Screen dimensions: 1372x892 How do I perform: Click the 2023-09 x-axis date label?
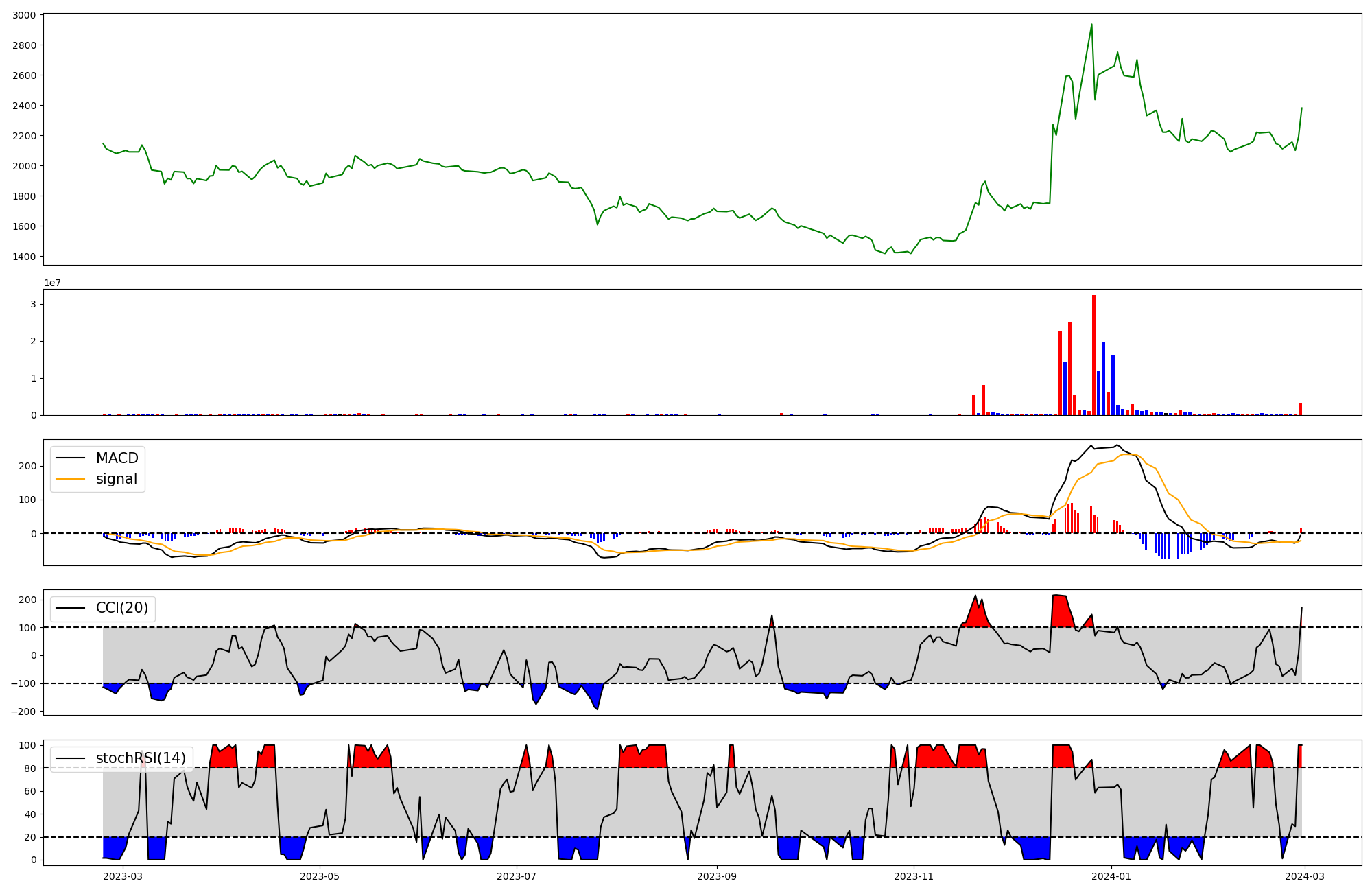click(x=717, y=876)
